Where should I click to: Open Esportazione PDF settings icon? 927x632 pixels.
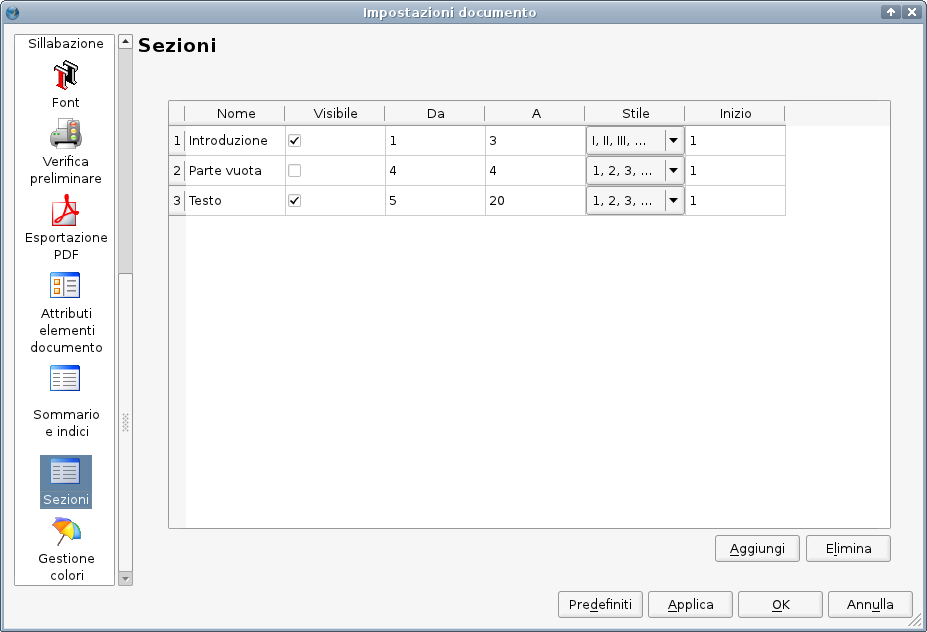(x=66, y=211)
